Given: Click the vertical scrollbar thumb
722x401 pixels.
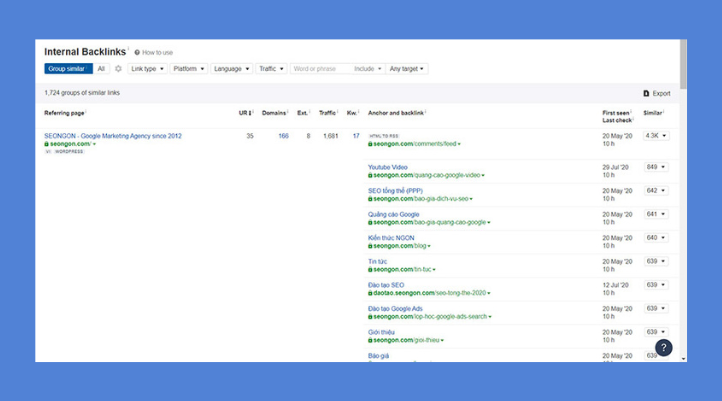Looking at the screenshot, I should tap(683, 64).
